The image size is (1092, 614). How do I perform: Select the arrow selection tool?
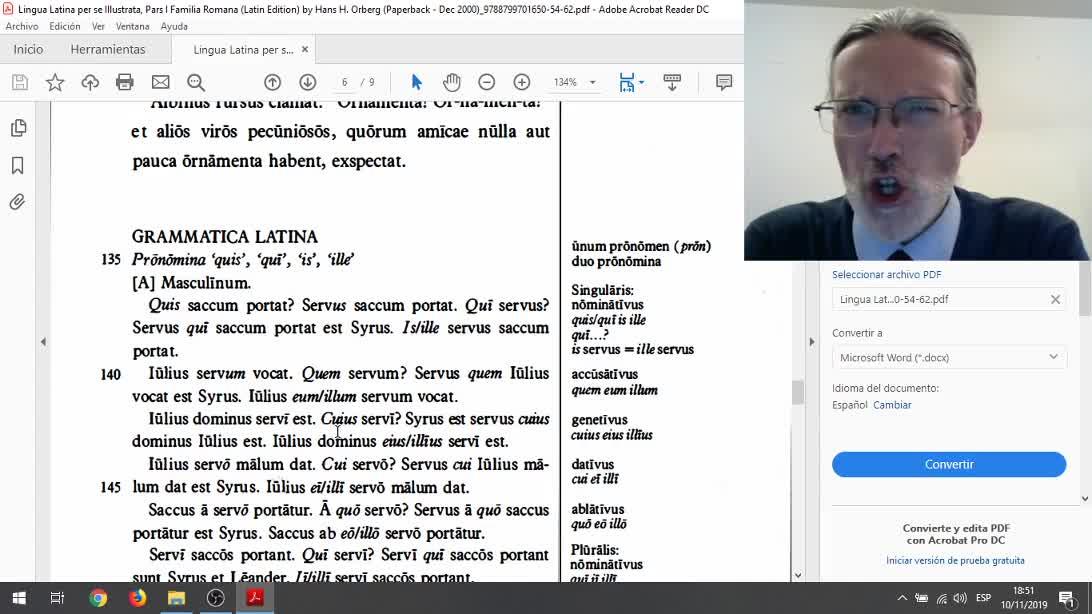coord(416,82)
